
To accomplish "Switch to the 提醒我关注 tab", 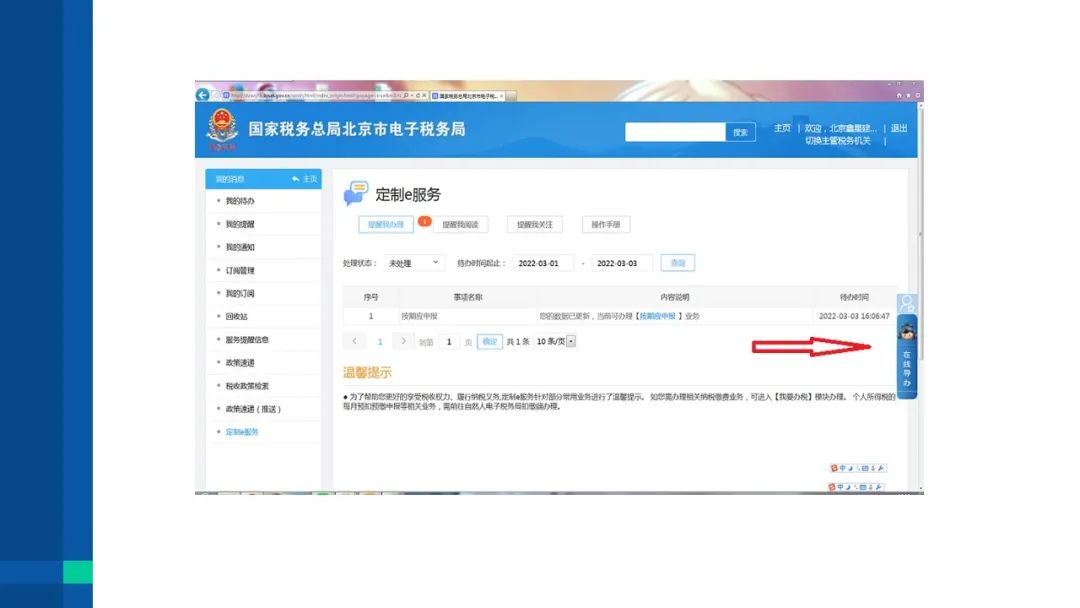I will [x=534, y=224].
